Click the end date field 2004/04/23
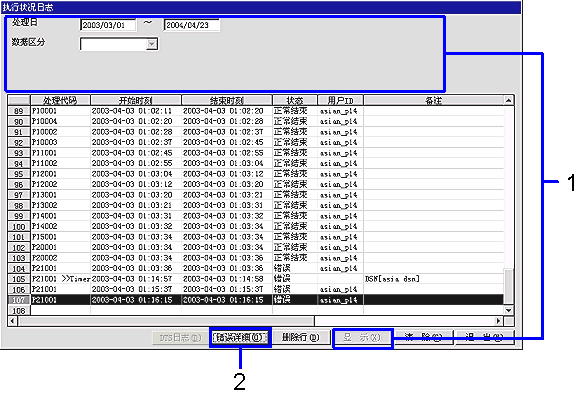This screenshot has width=578, height=397. pos(191,25)
